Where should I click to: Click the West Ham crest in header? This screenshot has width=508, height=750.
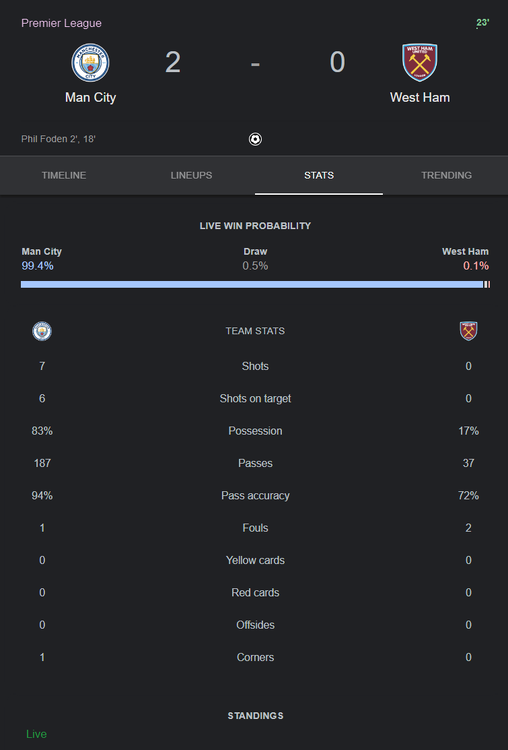click(x=420, y=63)
